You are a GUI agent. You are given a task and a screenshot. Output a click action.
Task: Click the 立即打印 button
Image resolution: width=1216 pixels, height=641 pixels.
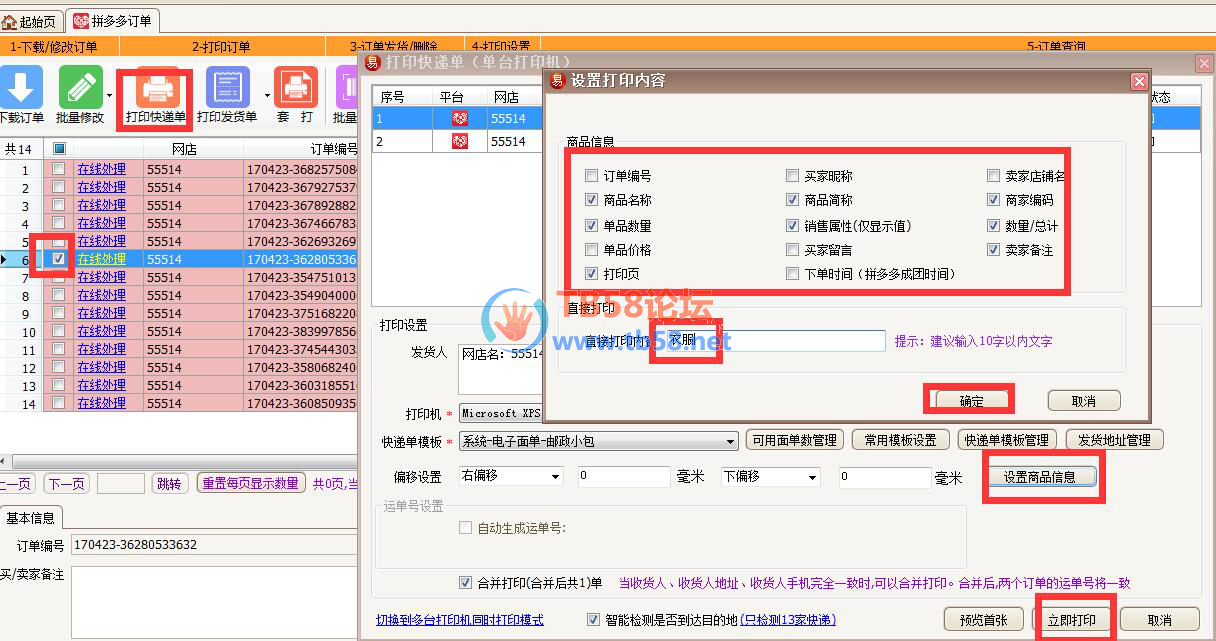pos(1071,620)
